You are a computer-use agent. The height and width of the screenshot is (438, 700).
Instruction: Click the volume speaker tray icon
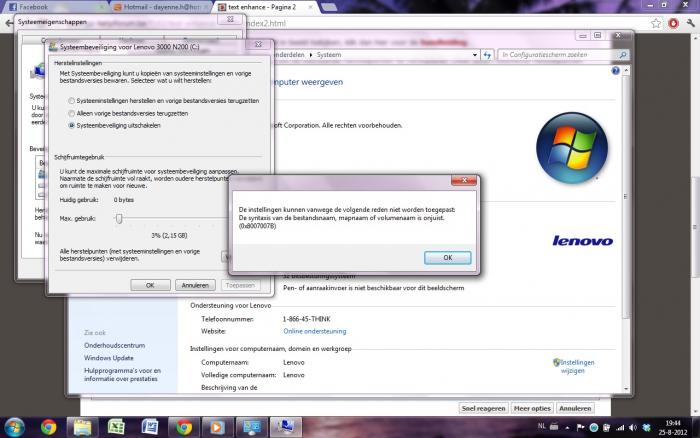633,427
